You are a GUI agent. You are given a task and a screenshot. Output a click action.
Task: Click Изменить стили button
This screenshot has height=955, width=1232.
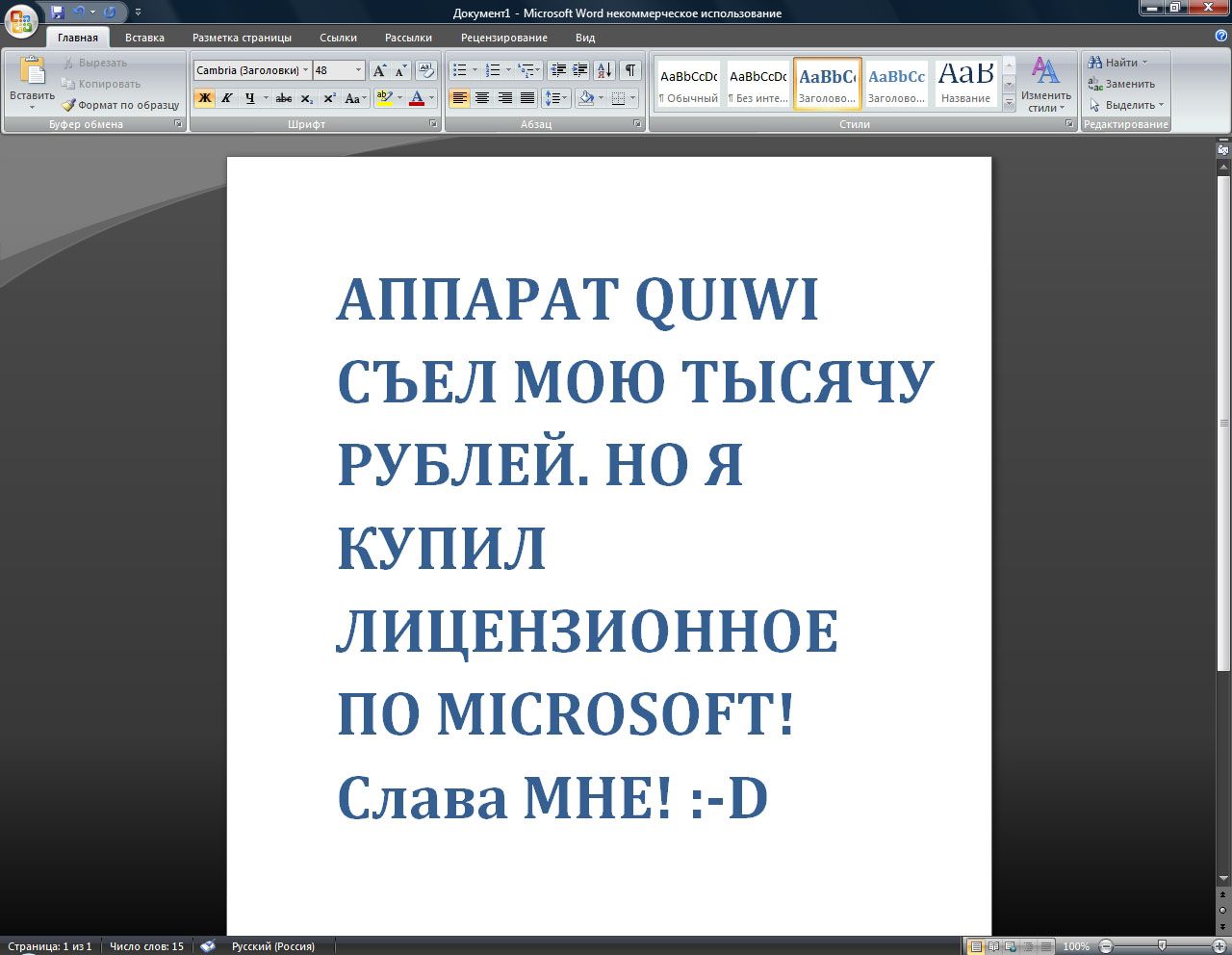[x=1045, y=85]
